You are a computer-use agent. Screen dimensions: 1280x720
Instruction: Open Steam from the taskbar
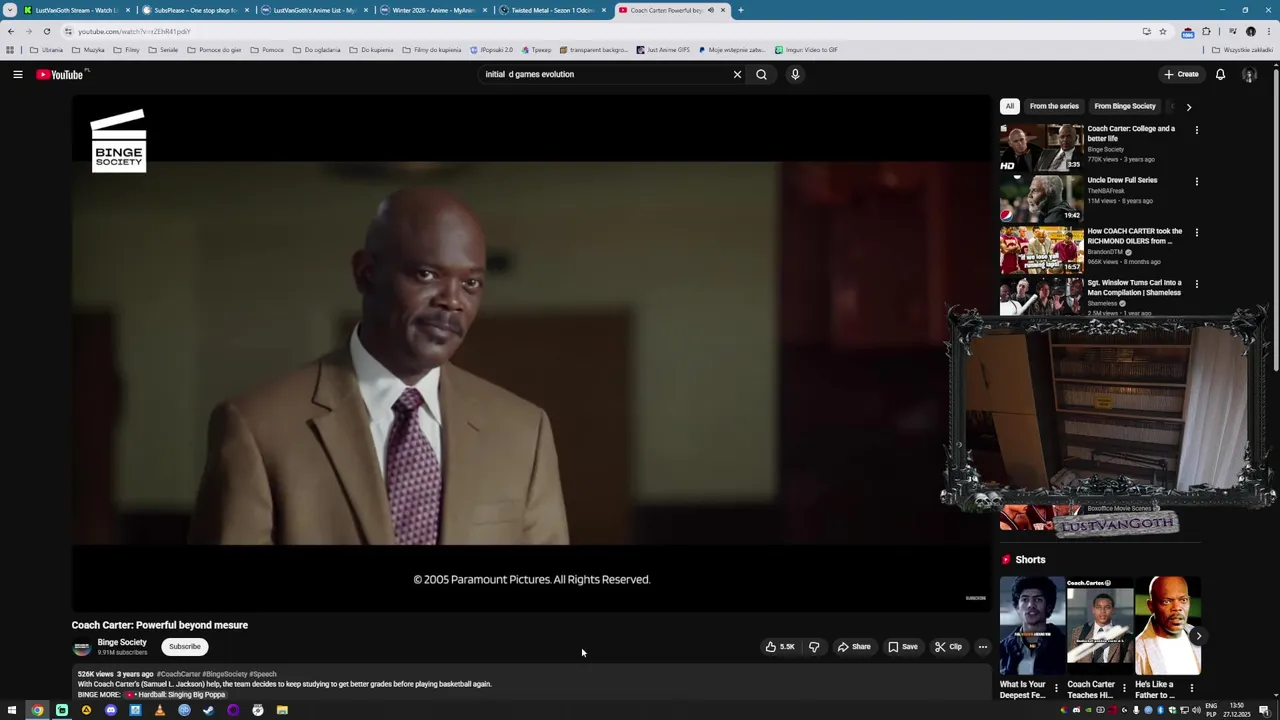[208, 710]
